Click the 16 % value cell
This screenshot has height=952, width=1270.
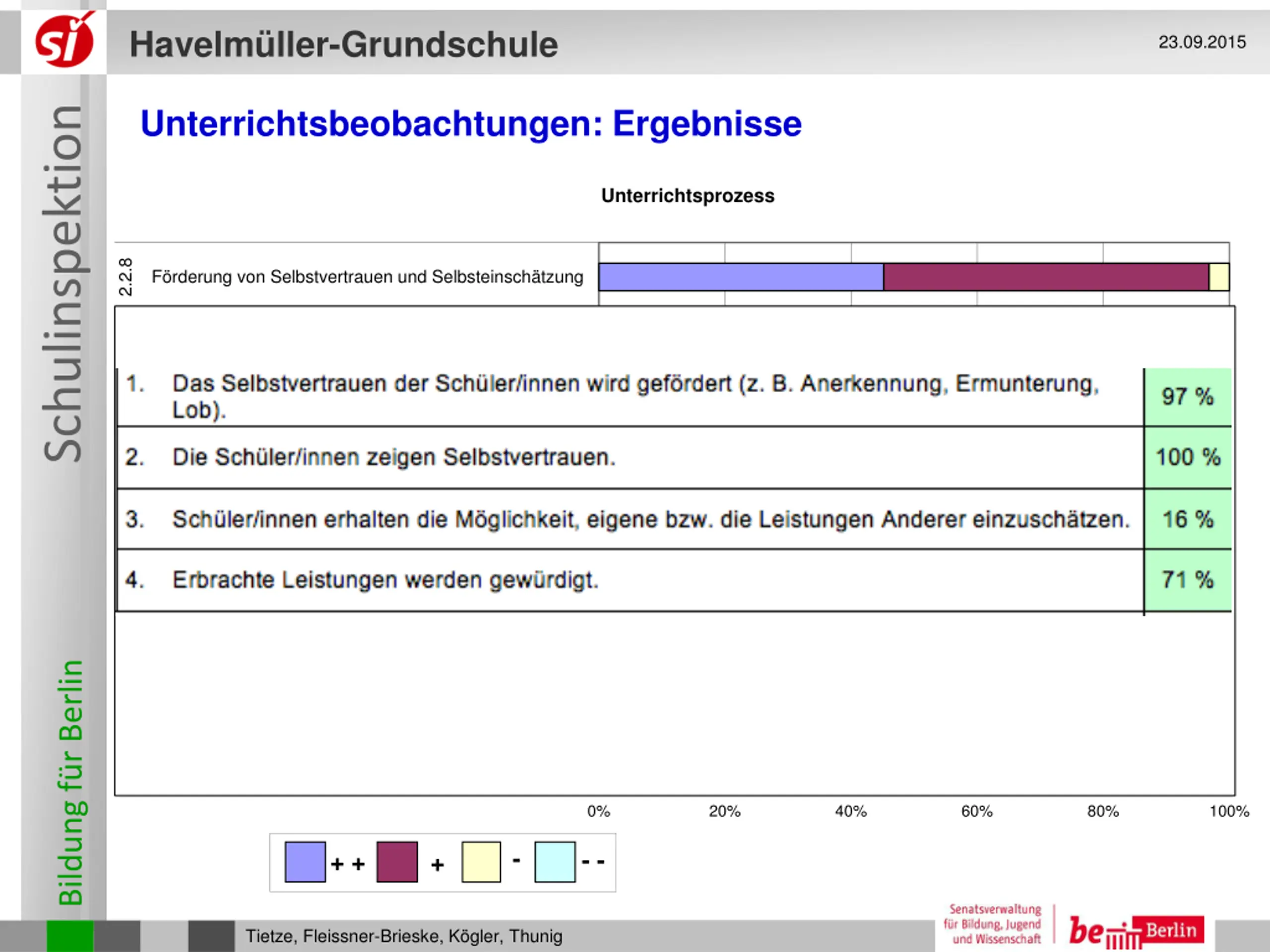tap(1187, 519)
